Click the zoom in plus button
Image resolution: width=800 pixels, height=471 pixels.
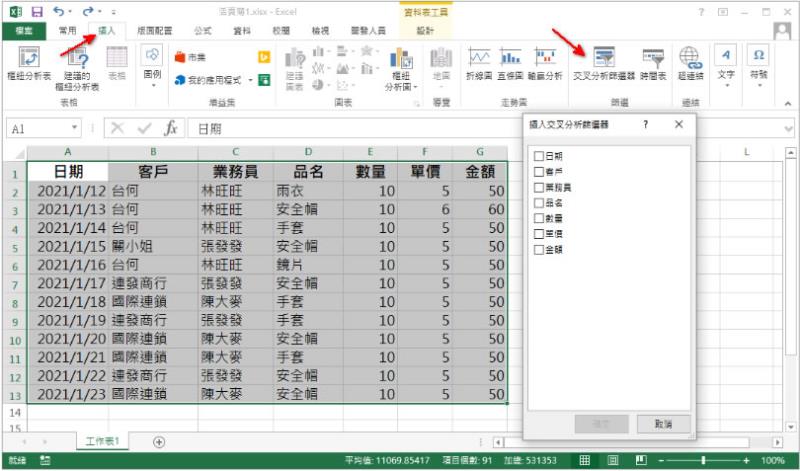746,460
